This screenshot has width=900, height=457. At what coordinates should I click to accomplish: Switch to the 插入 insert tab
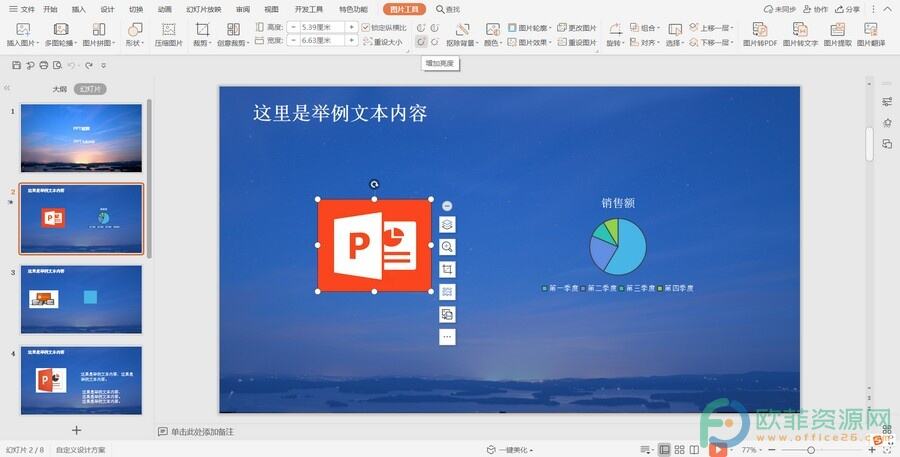[79, 9]
